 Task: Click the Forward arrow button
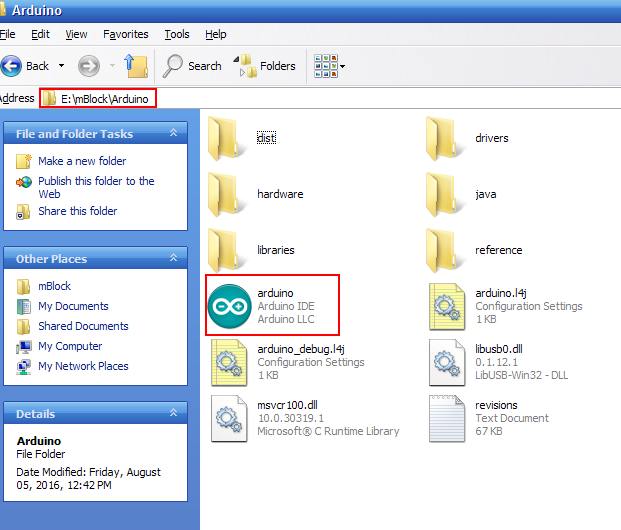(x=89, y=66)
